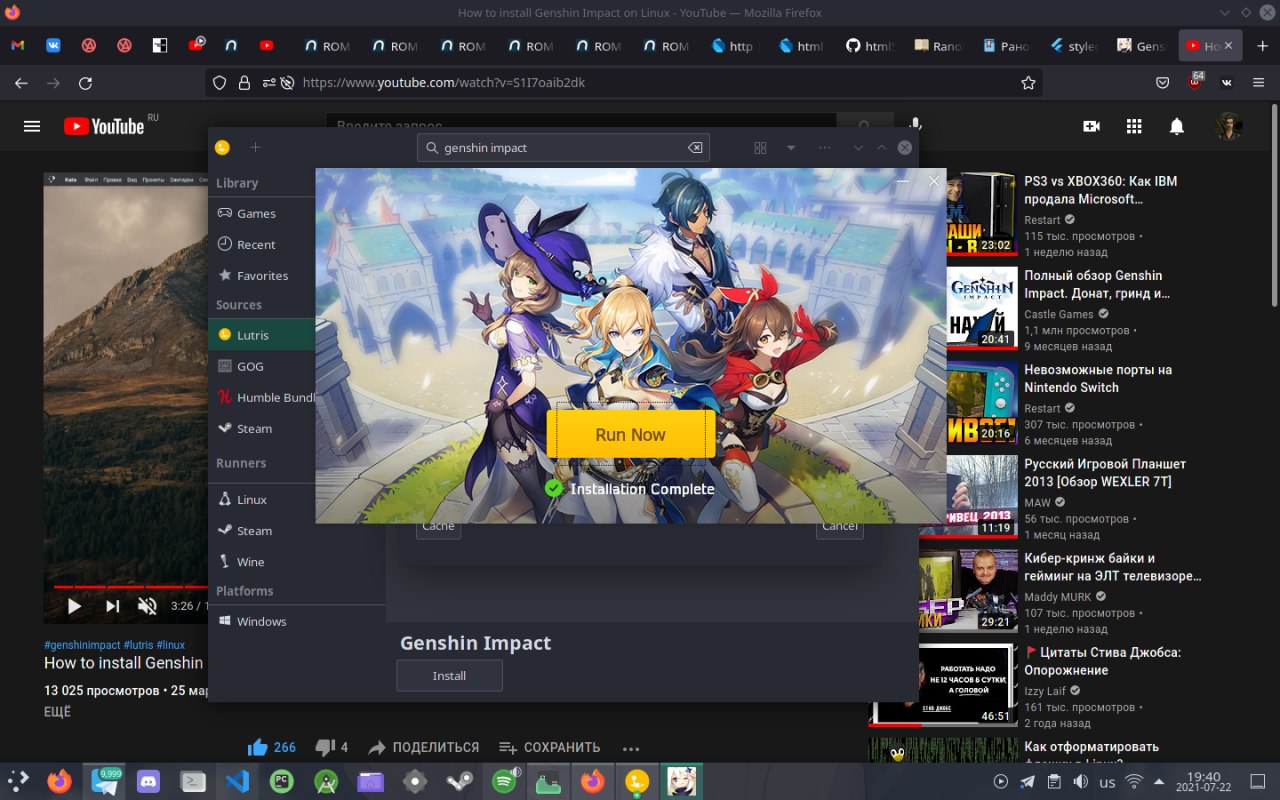Open the Pocket save icon in Firefox toolbar
Image resolution: width=1280 pixels, height=800 pixels.
click(1162, 83)
